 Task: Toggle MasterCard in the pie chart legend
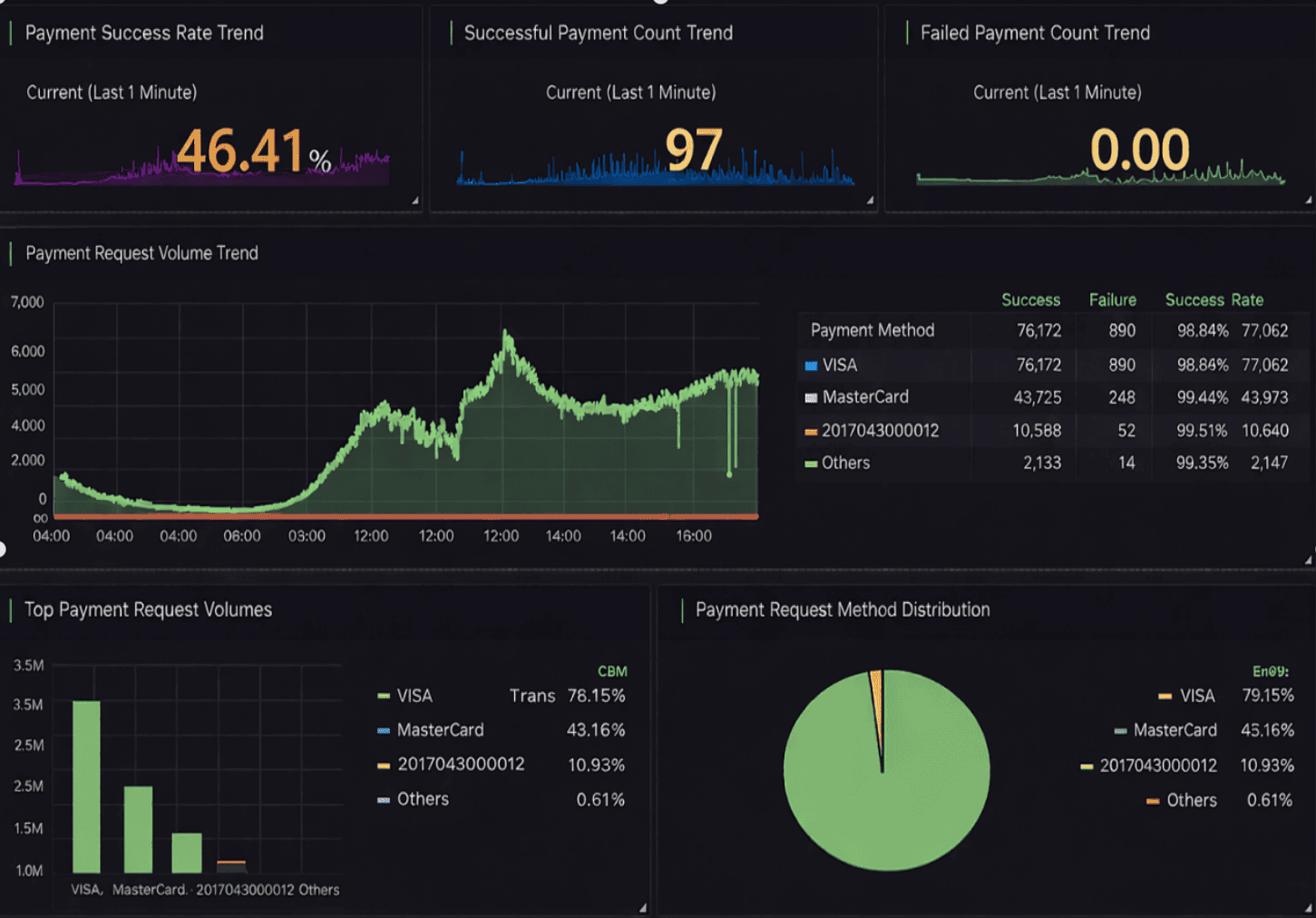1174,730
